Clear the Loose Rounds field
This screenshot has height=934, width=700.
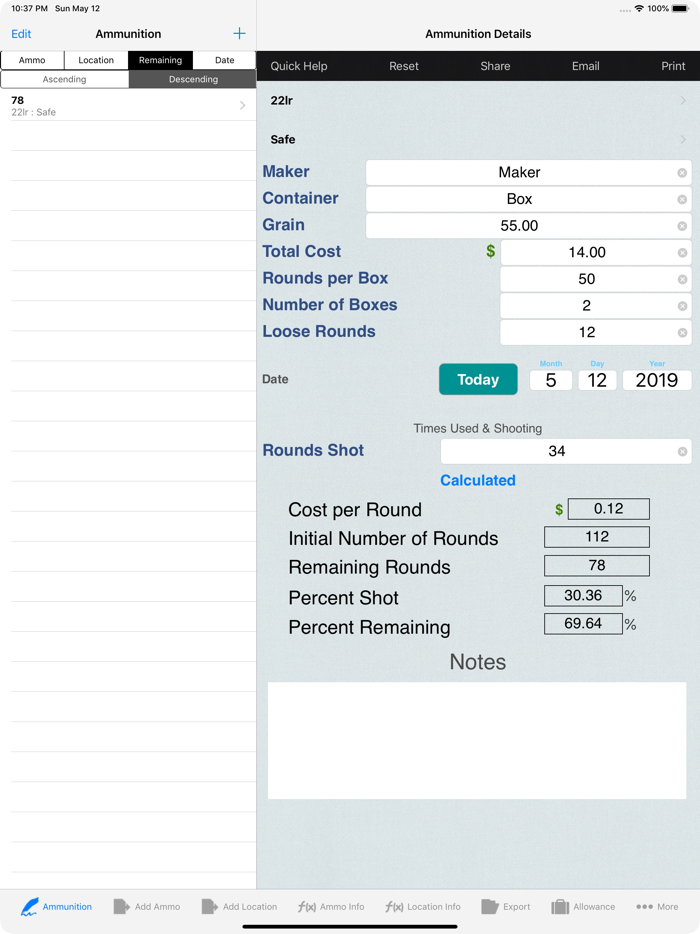(x=682, y=333)
